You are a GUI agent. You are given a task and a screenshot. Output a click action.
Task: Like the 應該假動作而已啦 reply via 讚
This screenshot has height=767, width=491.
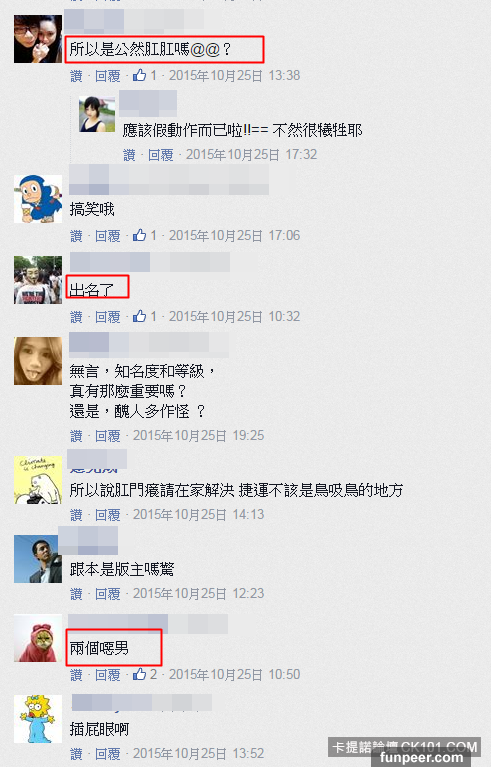[129, 155]
